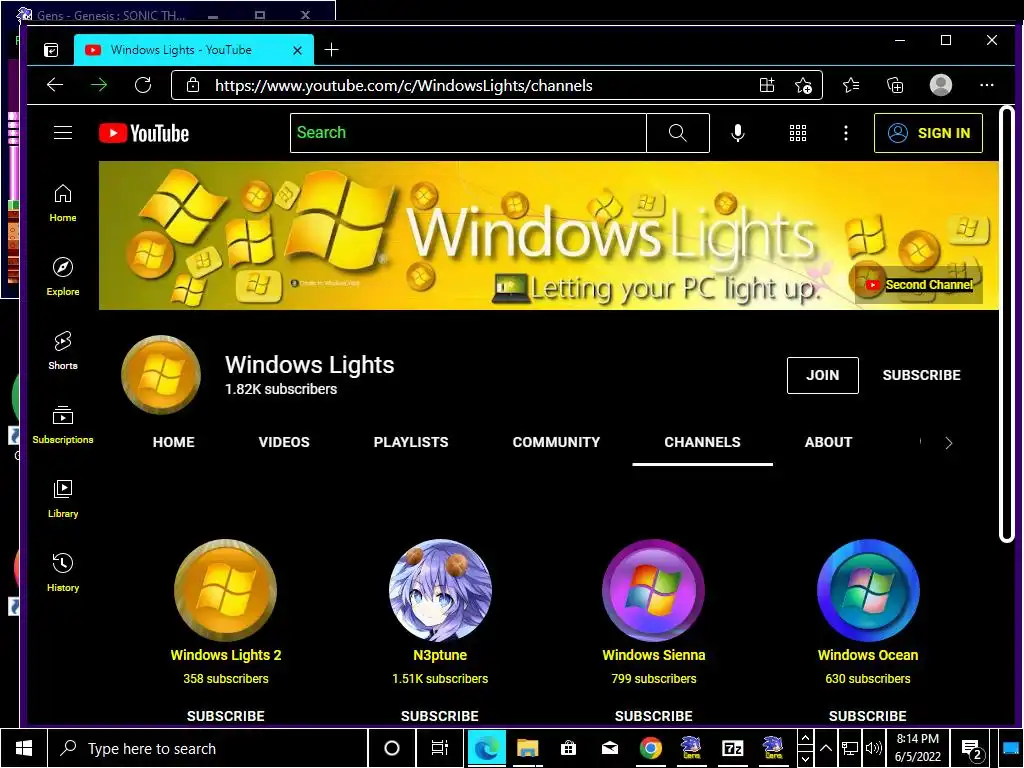Click the page vertical scrollbar

pos(1006,324)
